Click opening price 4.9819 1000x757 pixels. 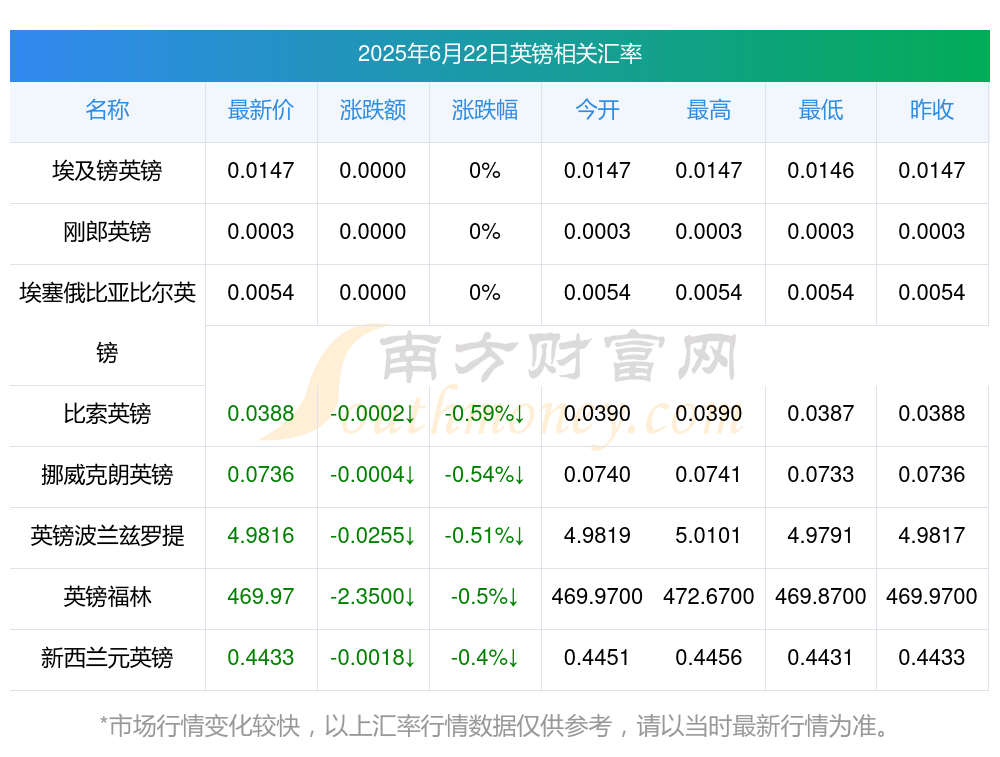click(x=597, y=536)
